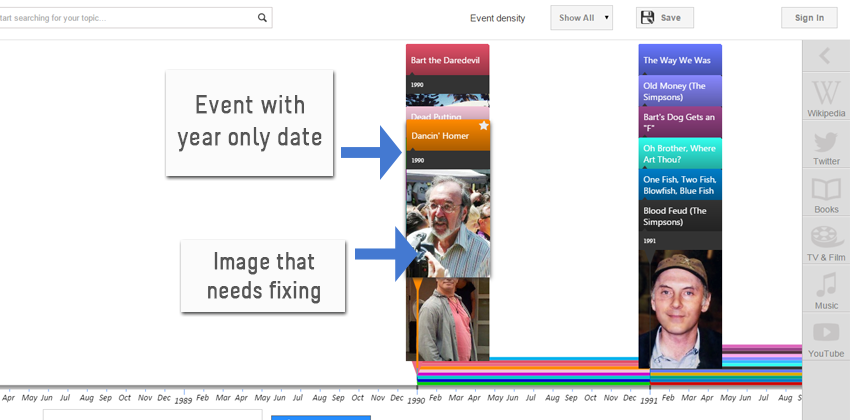
Task: Click the 1990 year marker on timeline
Action: click(417, 399)
